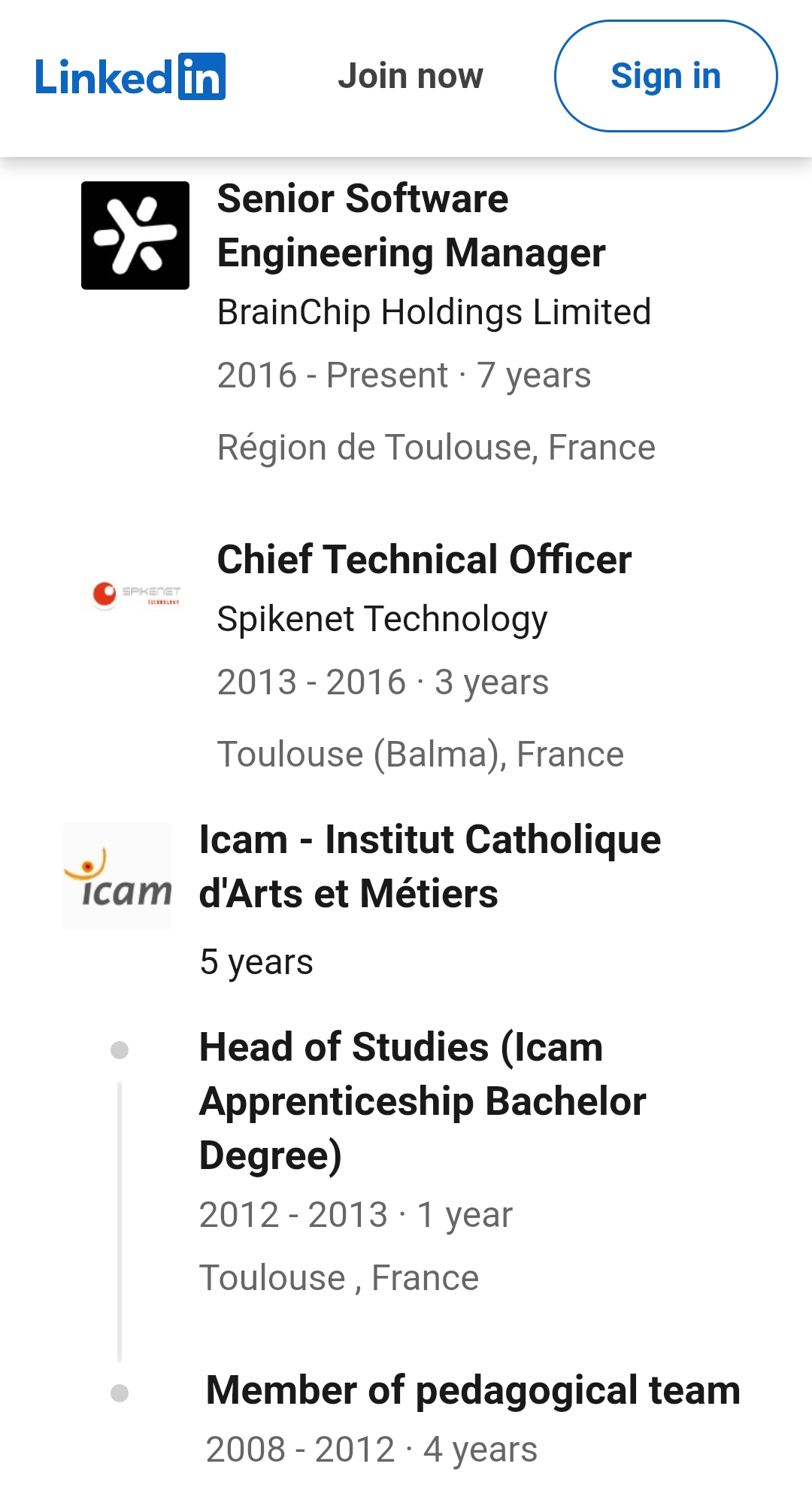Open the BrainChip company logo

click(135, 235)
